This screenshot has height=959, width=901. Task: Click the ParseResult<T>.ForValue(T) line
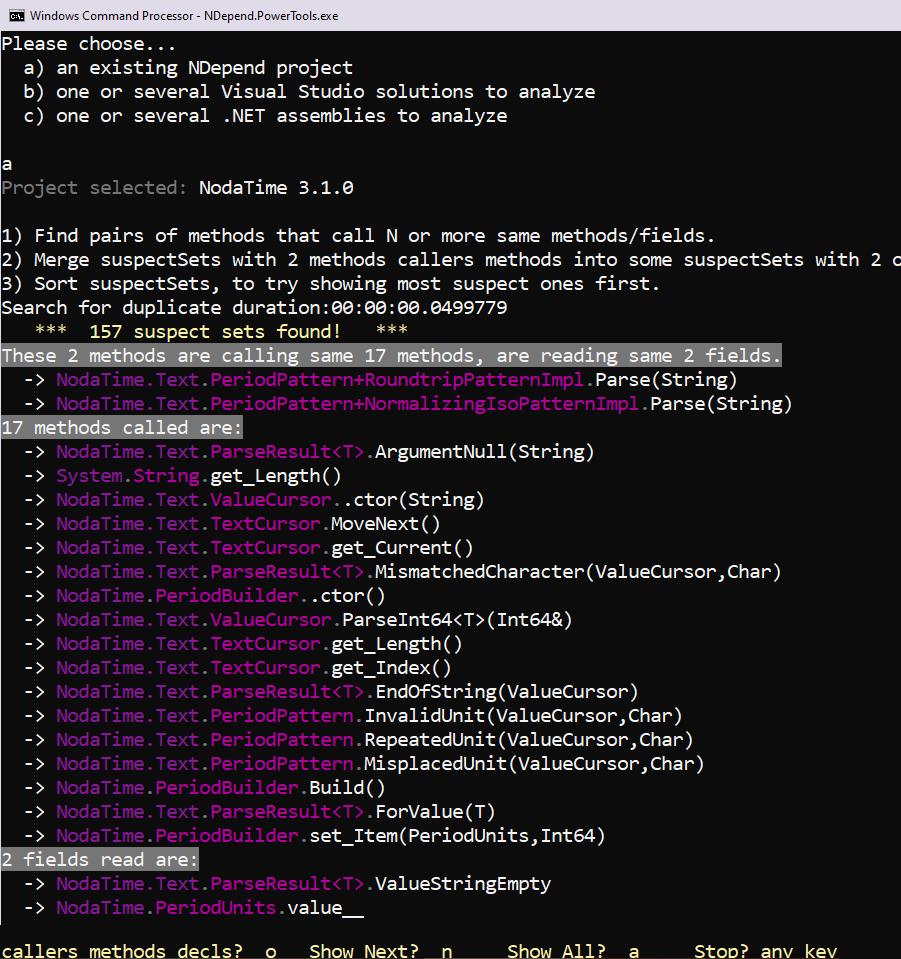(x=259, y=812)
